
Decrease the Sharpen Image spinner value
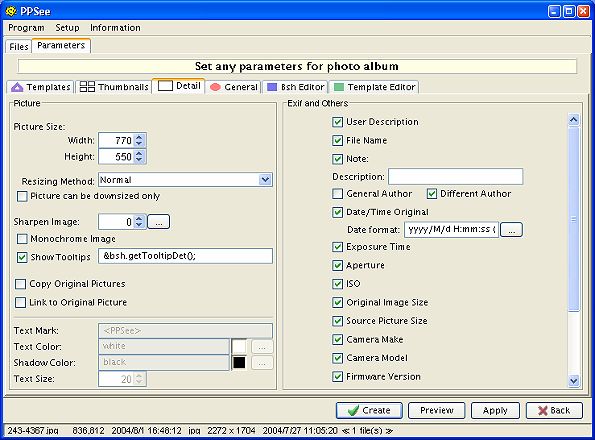point(139,225)
